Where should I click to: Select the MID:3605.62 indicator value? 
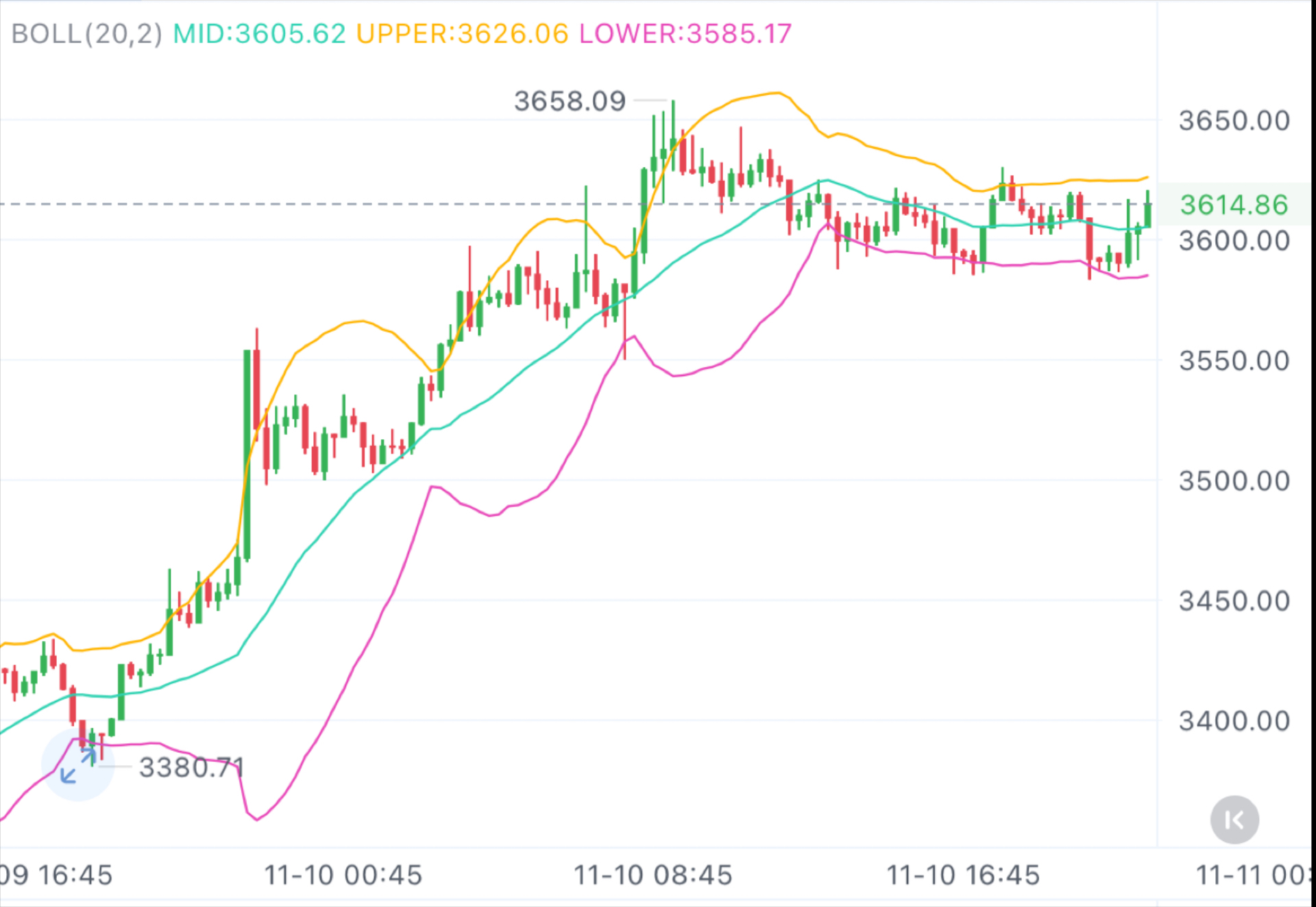pyautogui.click(x=259, y=34)
